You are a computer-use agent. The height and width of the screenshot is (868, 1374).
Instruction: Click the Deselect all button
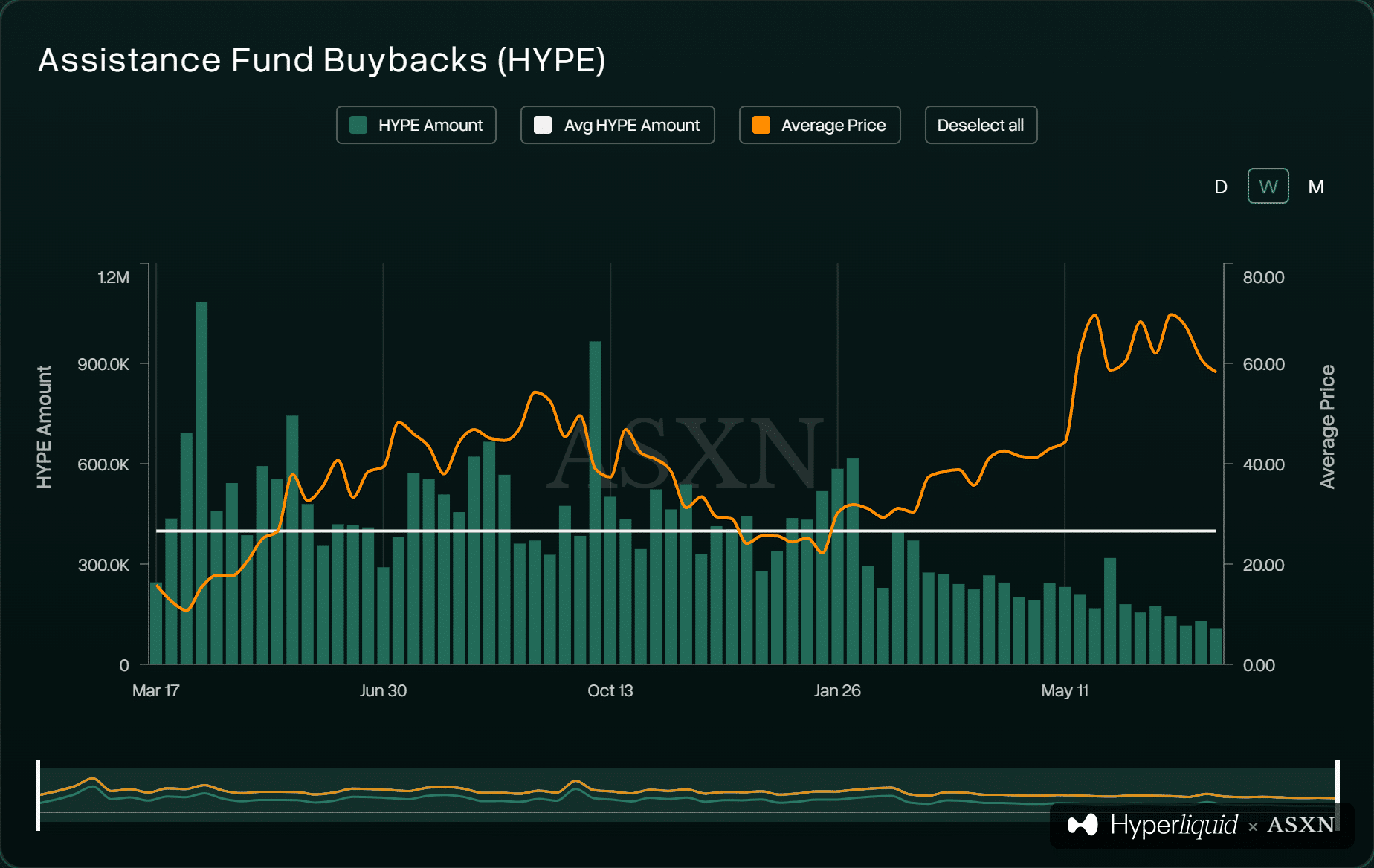point(981,125)
